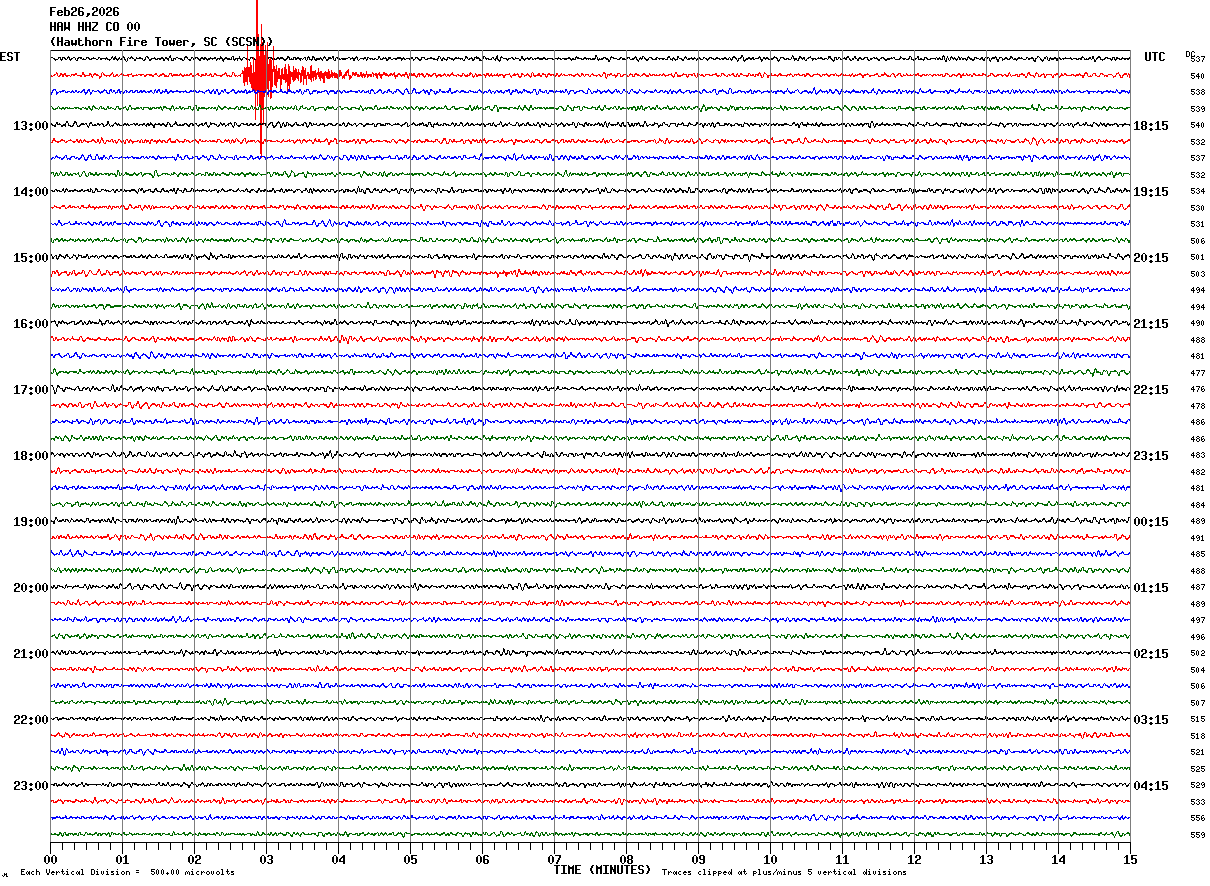Viewport: 1210px width, 886px height.
Task: Click the 18:15 UTC time label
Action: click(1151, 126)
